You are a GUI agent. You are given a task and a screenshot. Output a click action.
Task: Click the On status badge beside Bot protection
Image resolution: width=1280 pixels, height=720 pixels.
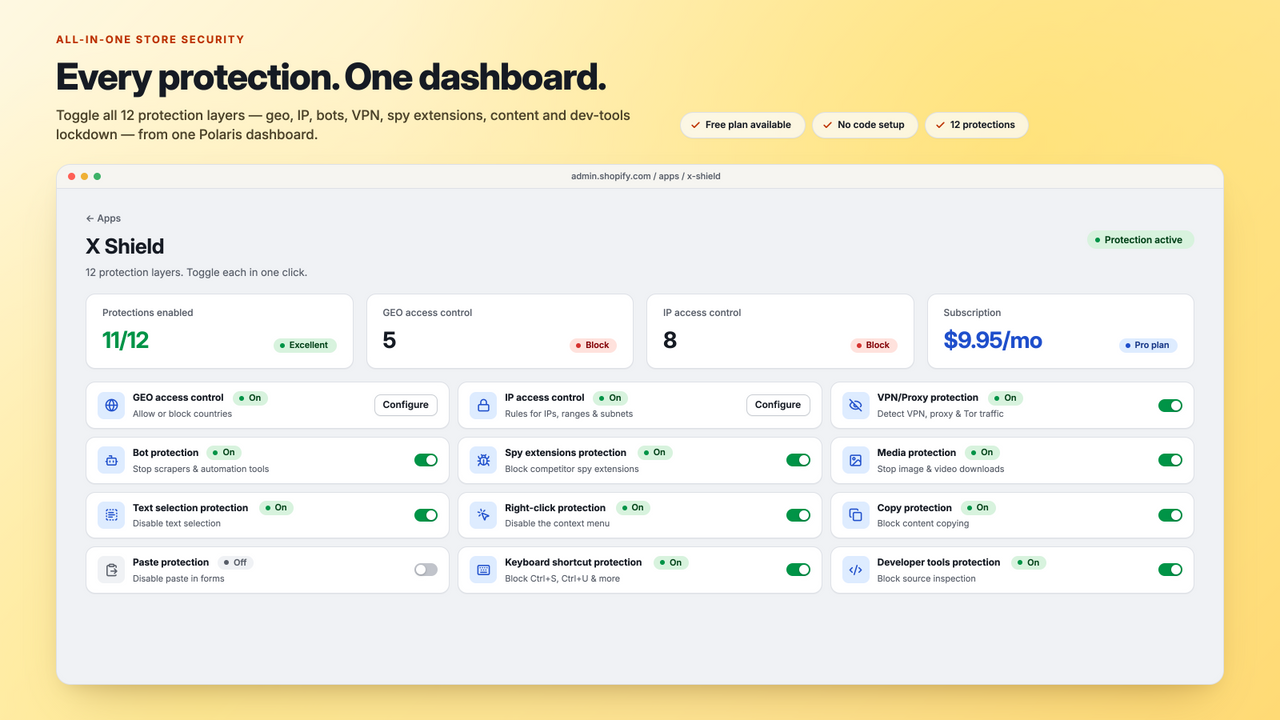coord(224,453)
